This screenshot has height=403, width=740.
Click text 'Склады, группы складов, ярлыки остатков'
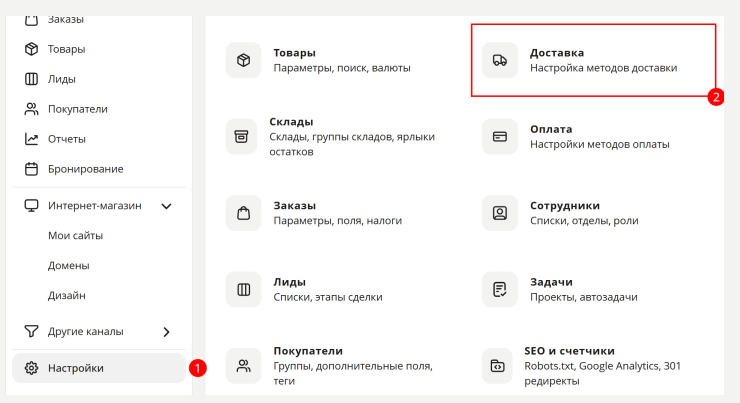pos(352,144)
